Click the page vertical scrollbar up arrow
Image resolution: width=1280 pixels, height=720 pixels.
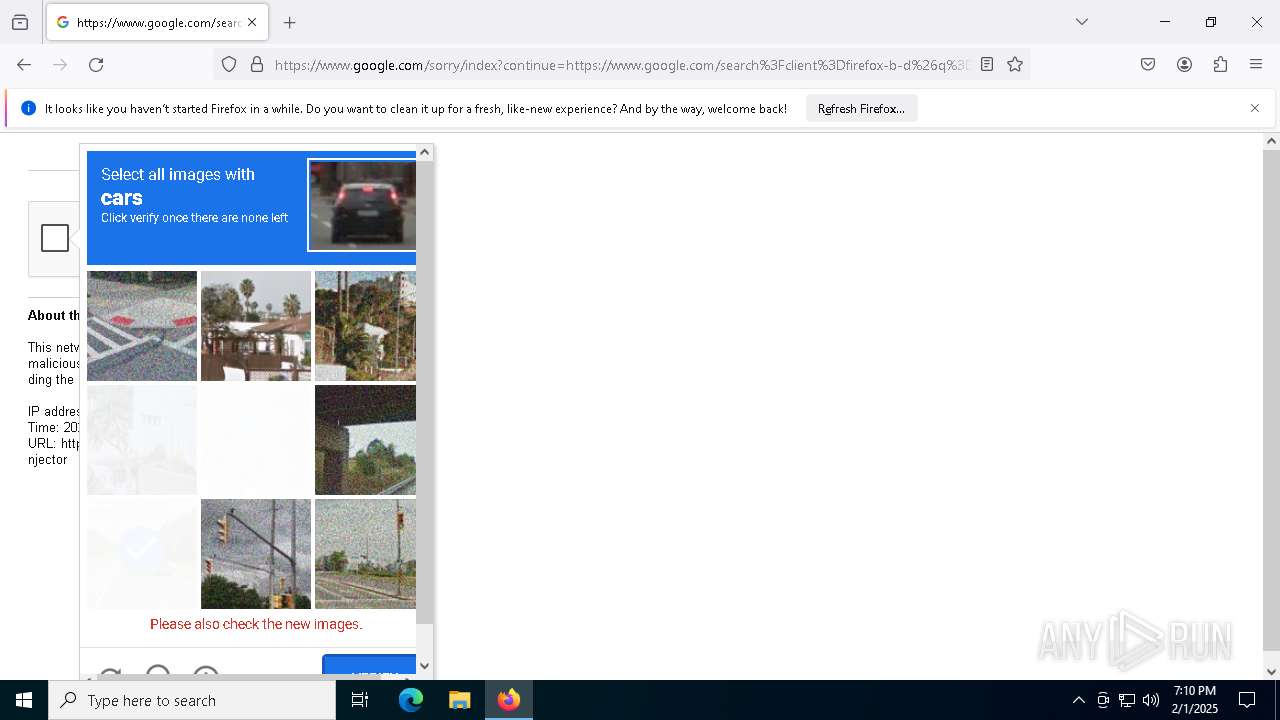point(1271,141)
